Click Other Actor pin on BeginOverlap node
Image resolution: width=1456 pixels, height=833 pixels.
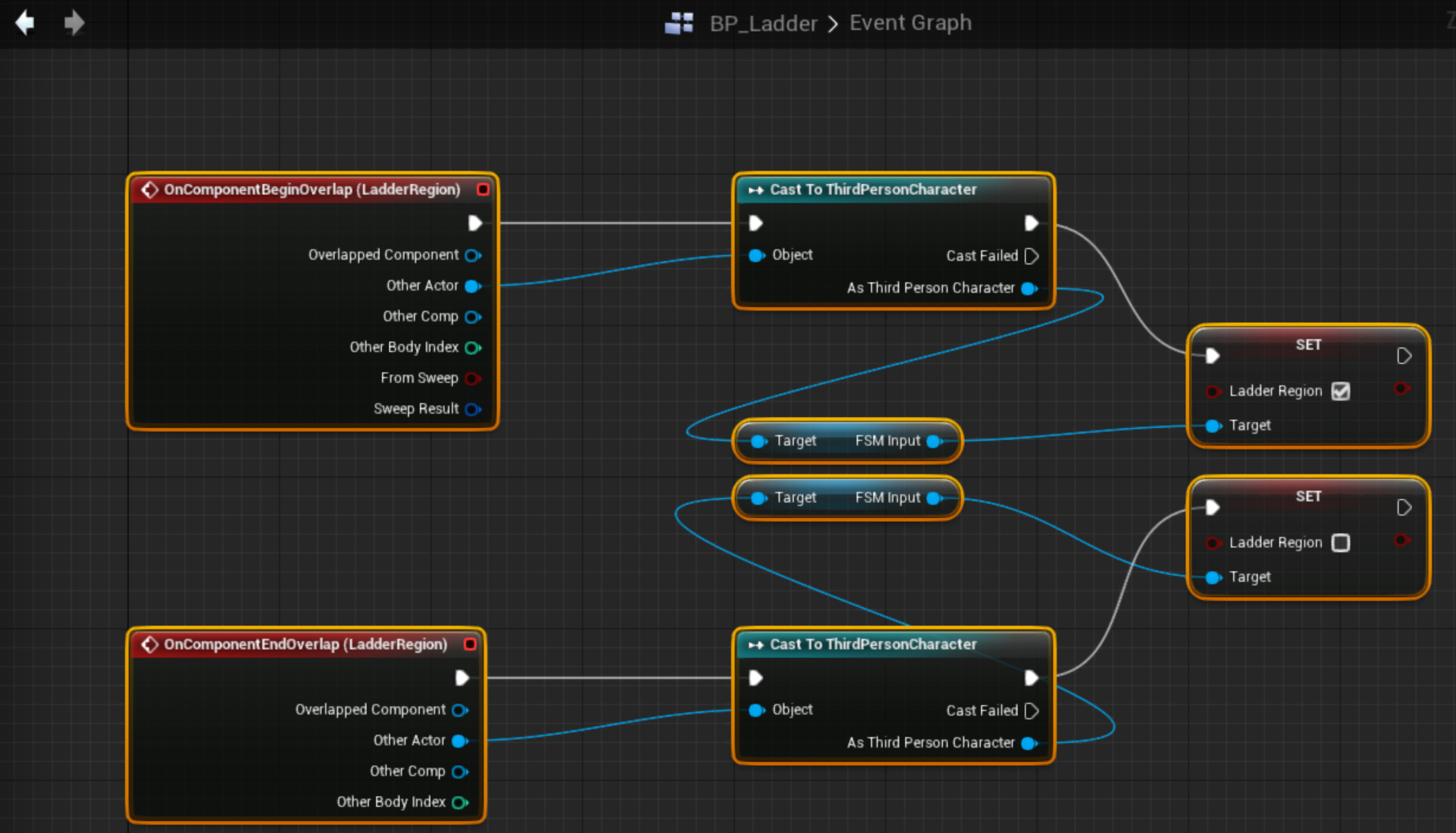473,286
